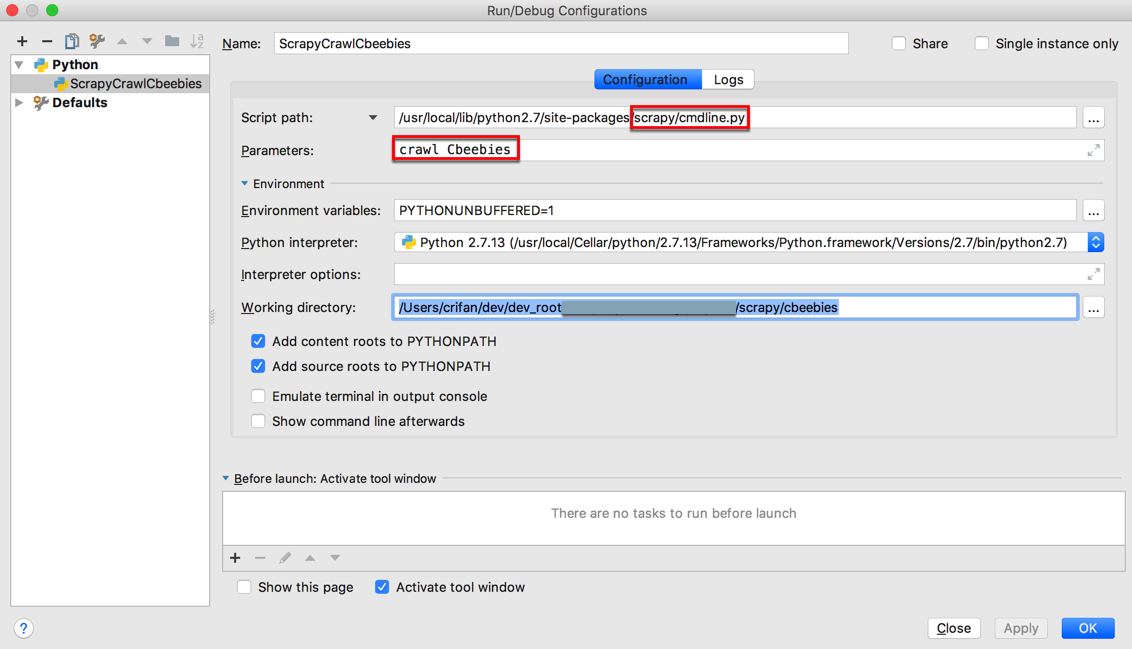Uncheck Add source roots to PYTHONPATH
This screenshot has height=649, width=1132.
[258, 366]
